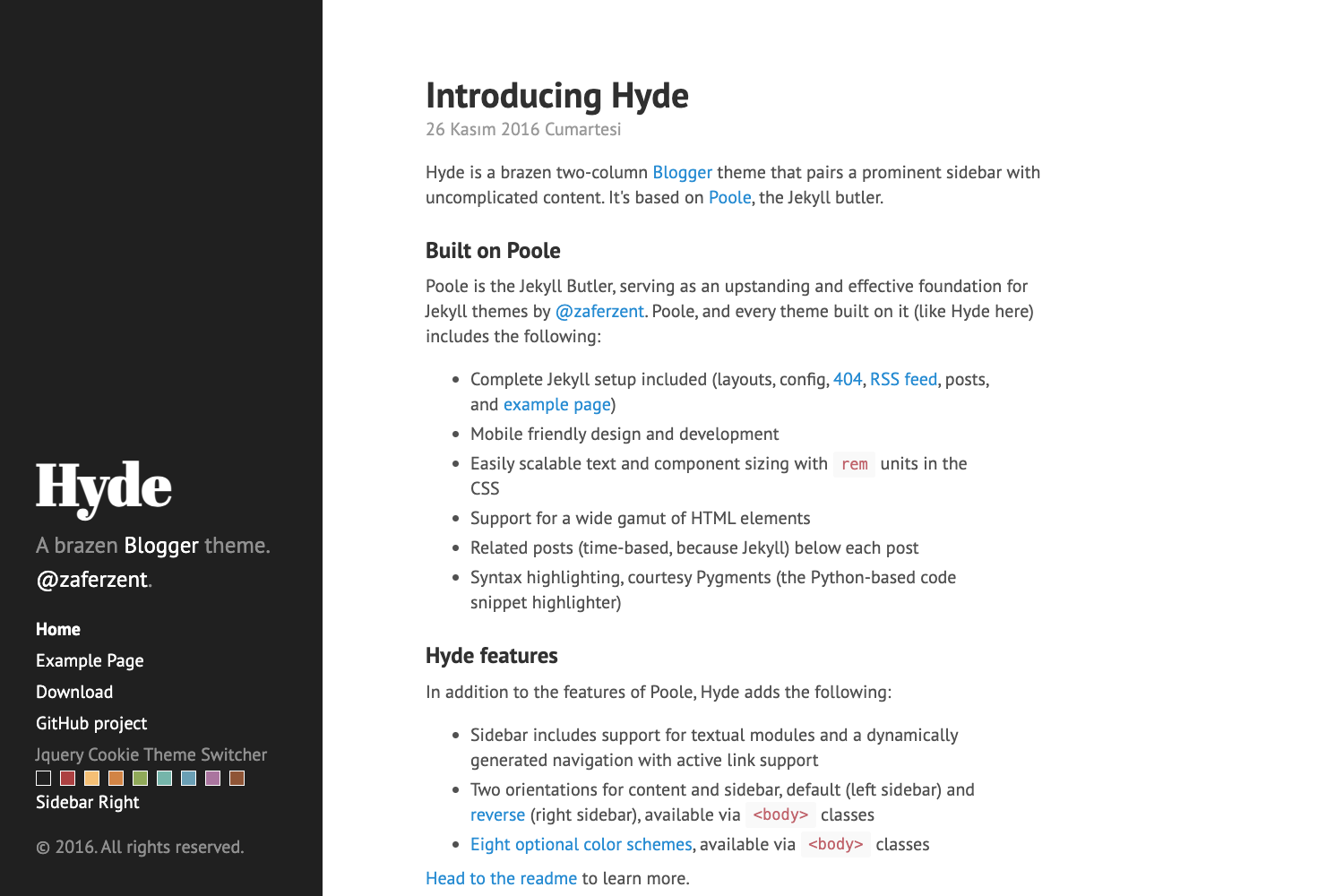1344x896 pixels.
Task: Open the 'Eight optional color schemes' link
Action: [581, 844]
